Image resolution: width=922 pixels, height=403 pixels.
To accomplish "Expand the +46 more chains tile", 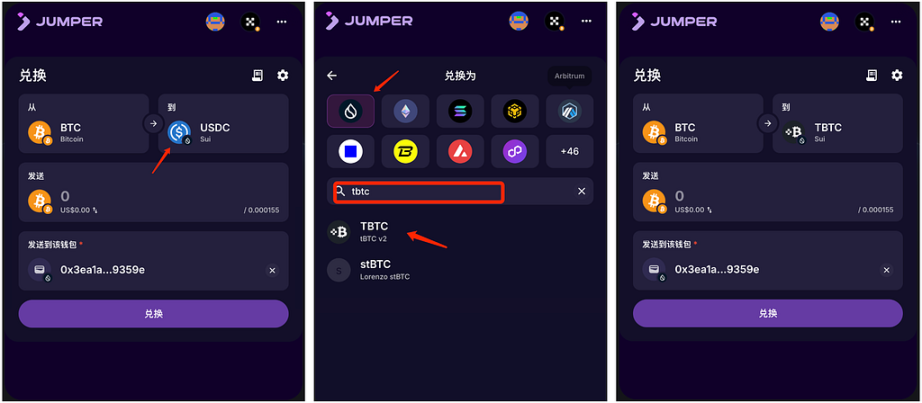I will tap(569, 151).
